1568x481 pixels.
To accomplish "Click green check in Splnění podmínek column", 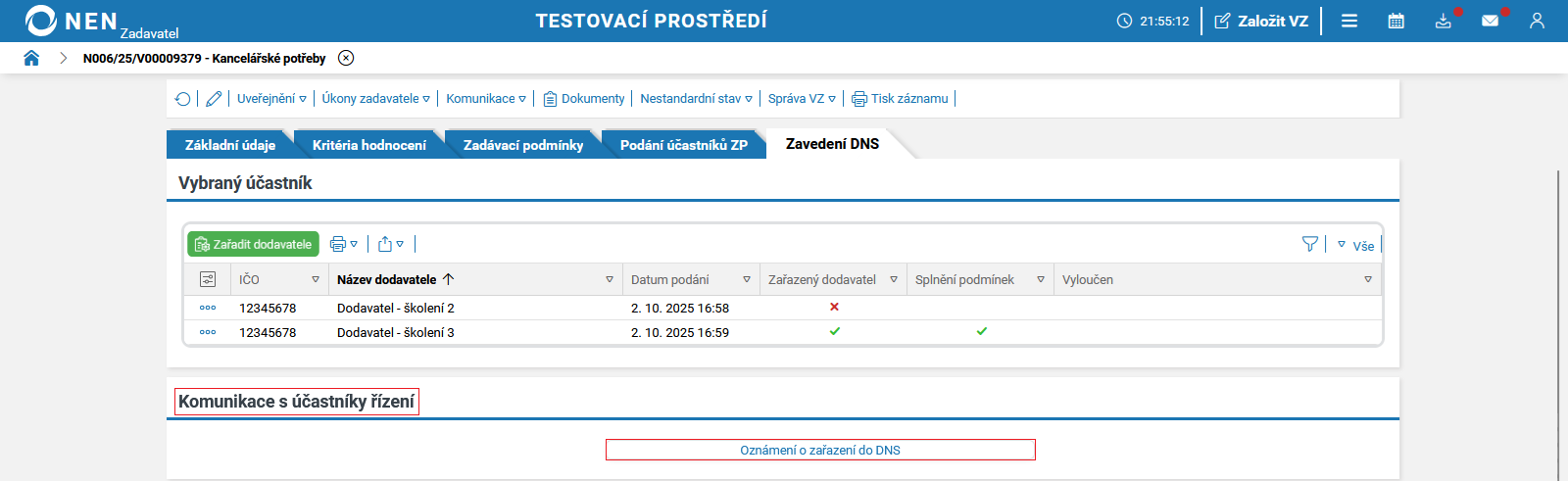I will [x=981, y=331].
